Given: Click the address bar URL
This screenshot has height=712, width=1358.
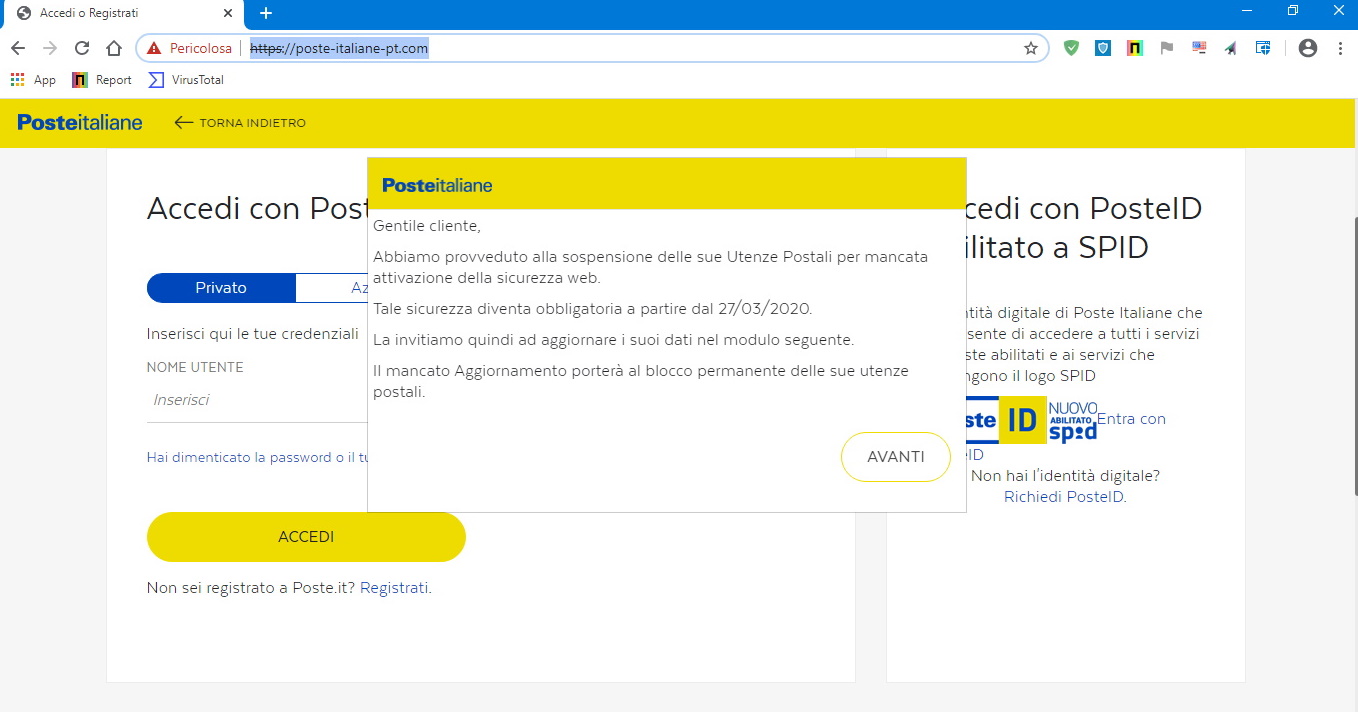Looking at the screenshot, I should [x=339, y=48].
